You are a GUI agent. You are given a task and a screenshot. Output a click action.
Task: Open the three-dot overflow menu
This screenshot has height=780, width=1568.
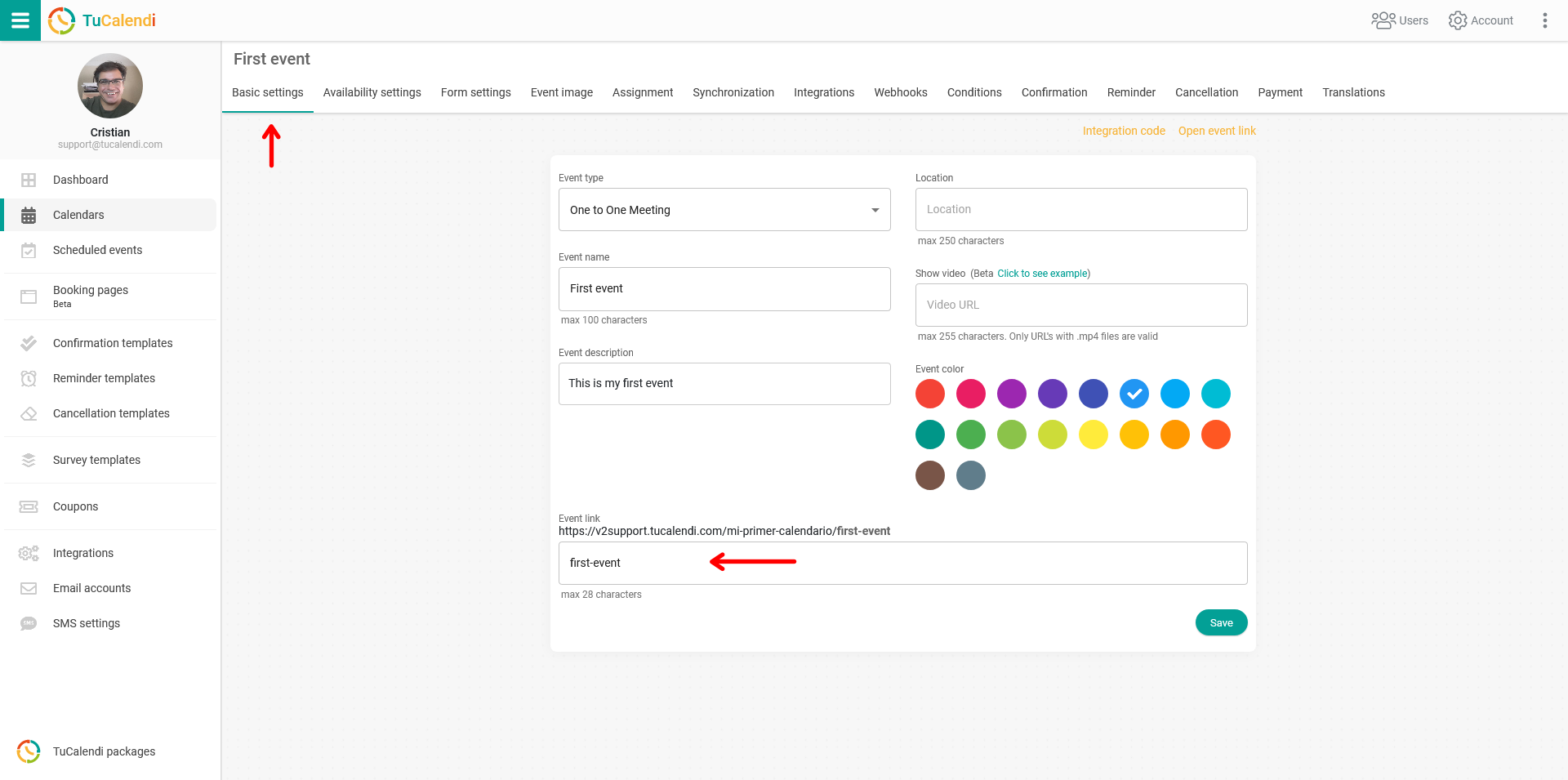pos(1544,20)
